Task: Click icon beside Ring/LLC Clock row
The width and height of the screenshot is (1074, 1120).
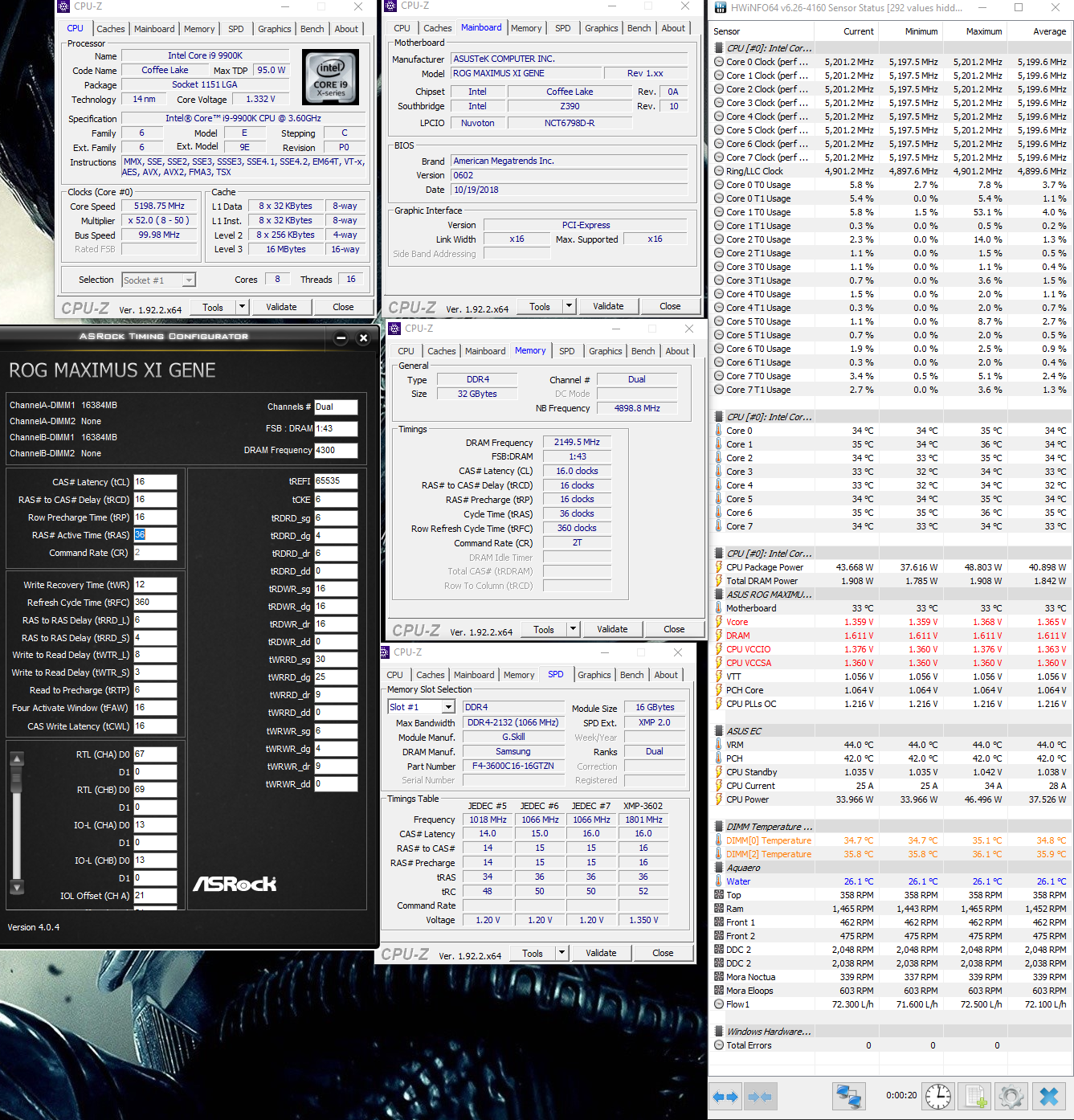Action: 719,171
